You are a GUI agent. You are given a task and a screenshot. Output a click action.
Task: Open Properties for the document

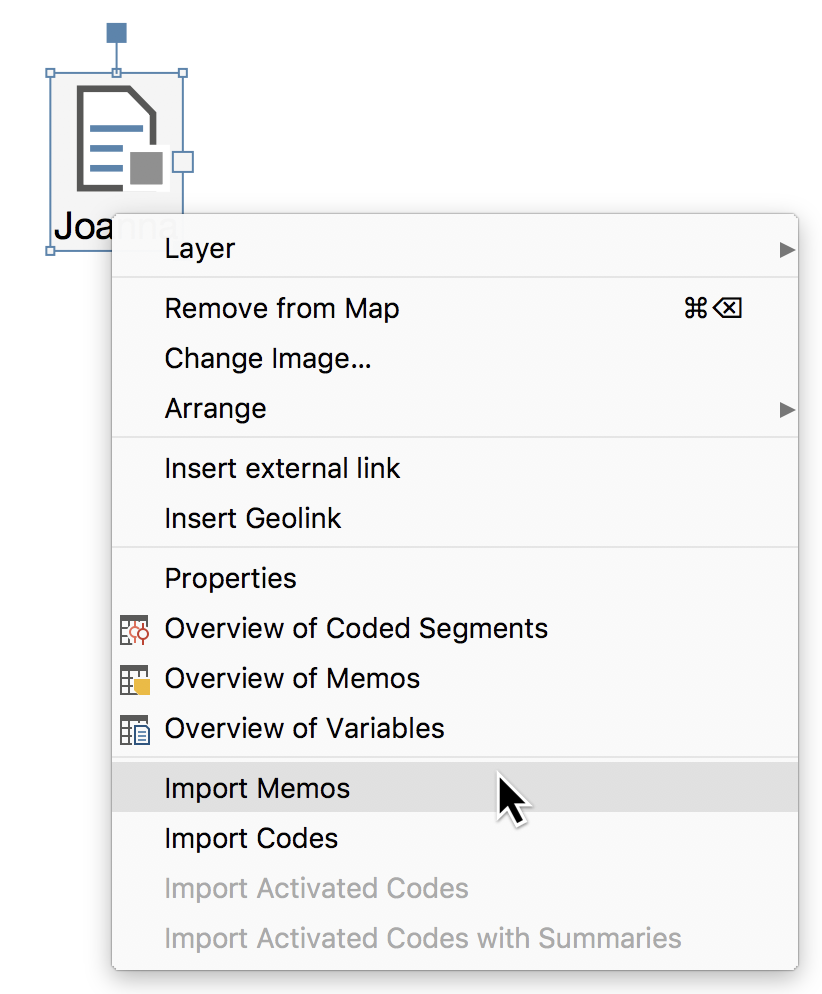(230, 578)
